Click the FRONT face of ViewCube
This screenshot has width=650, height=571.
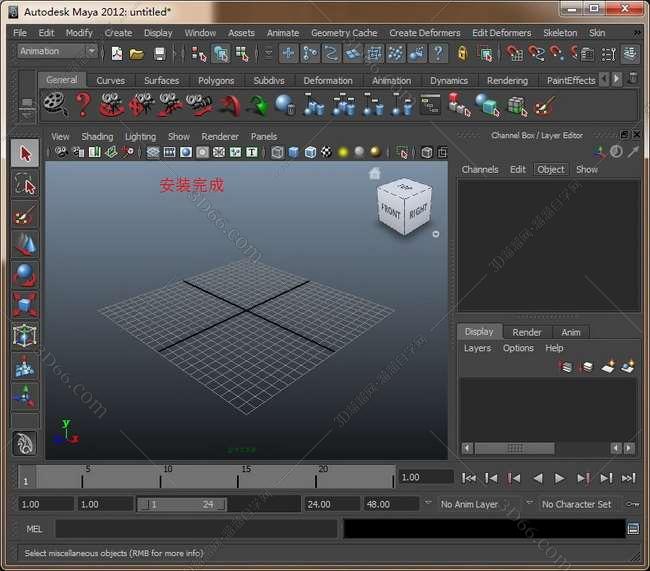(390, 212)
